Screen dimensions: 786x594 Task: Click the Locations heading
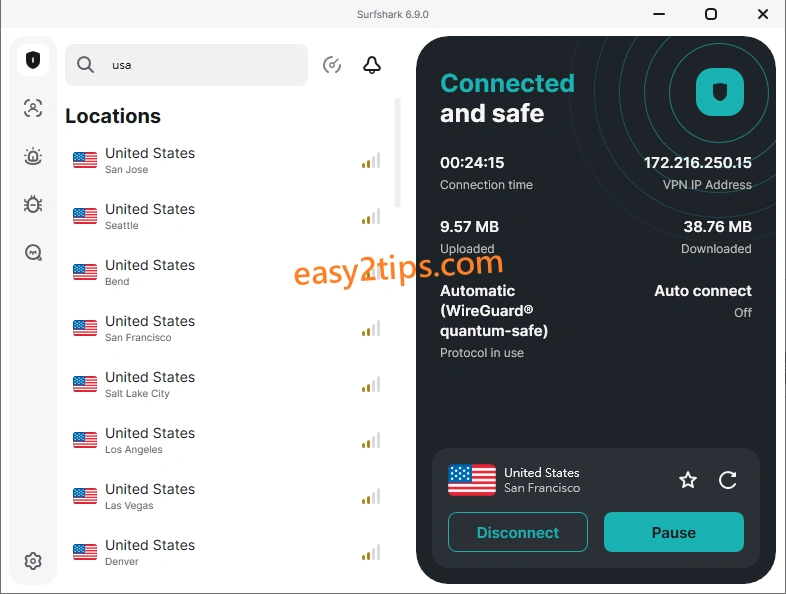click(x=113, y=116)
